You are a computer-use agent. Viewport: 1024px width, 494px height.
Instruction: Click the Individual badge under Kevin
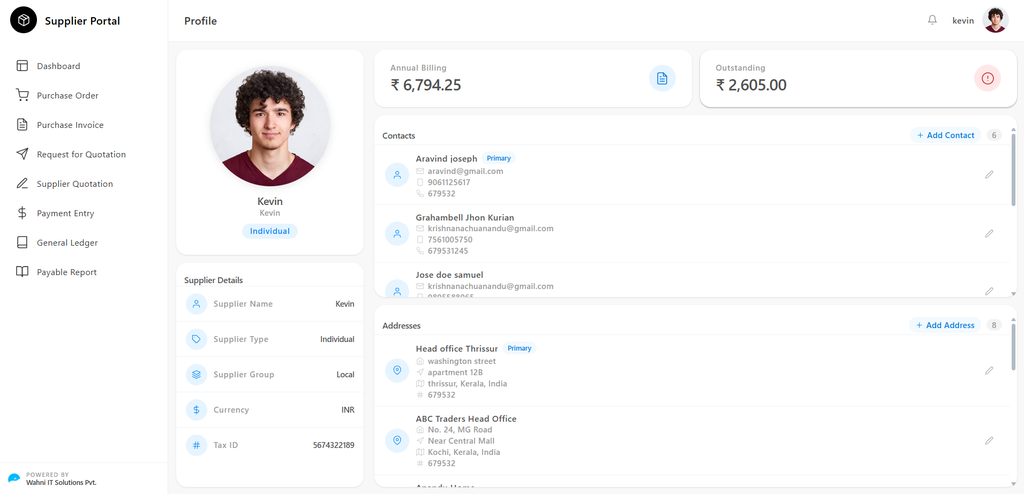point(270,231)
